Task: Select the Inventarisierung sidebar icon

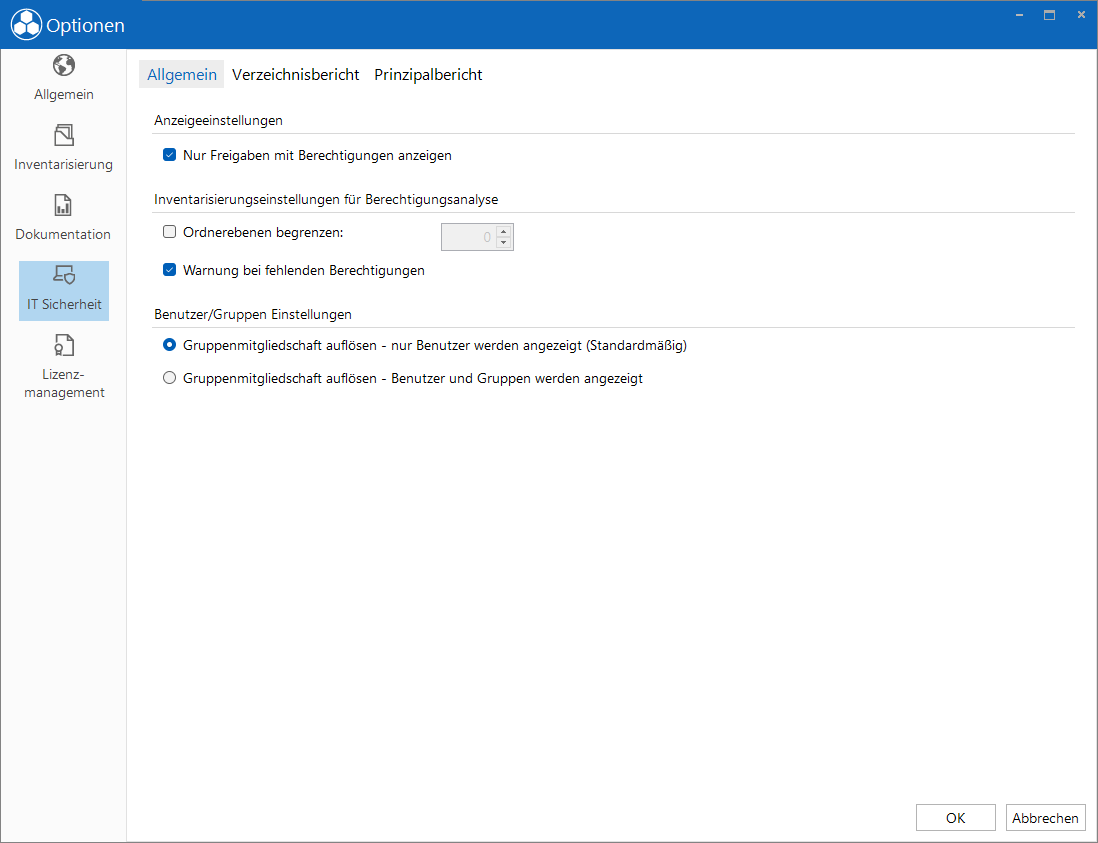Action: tap(64, 135)
